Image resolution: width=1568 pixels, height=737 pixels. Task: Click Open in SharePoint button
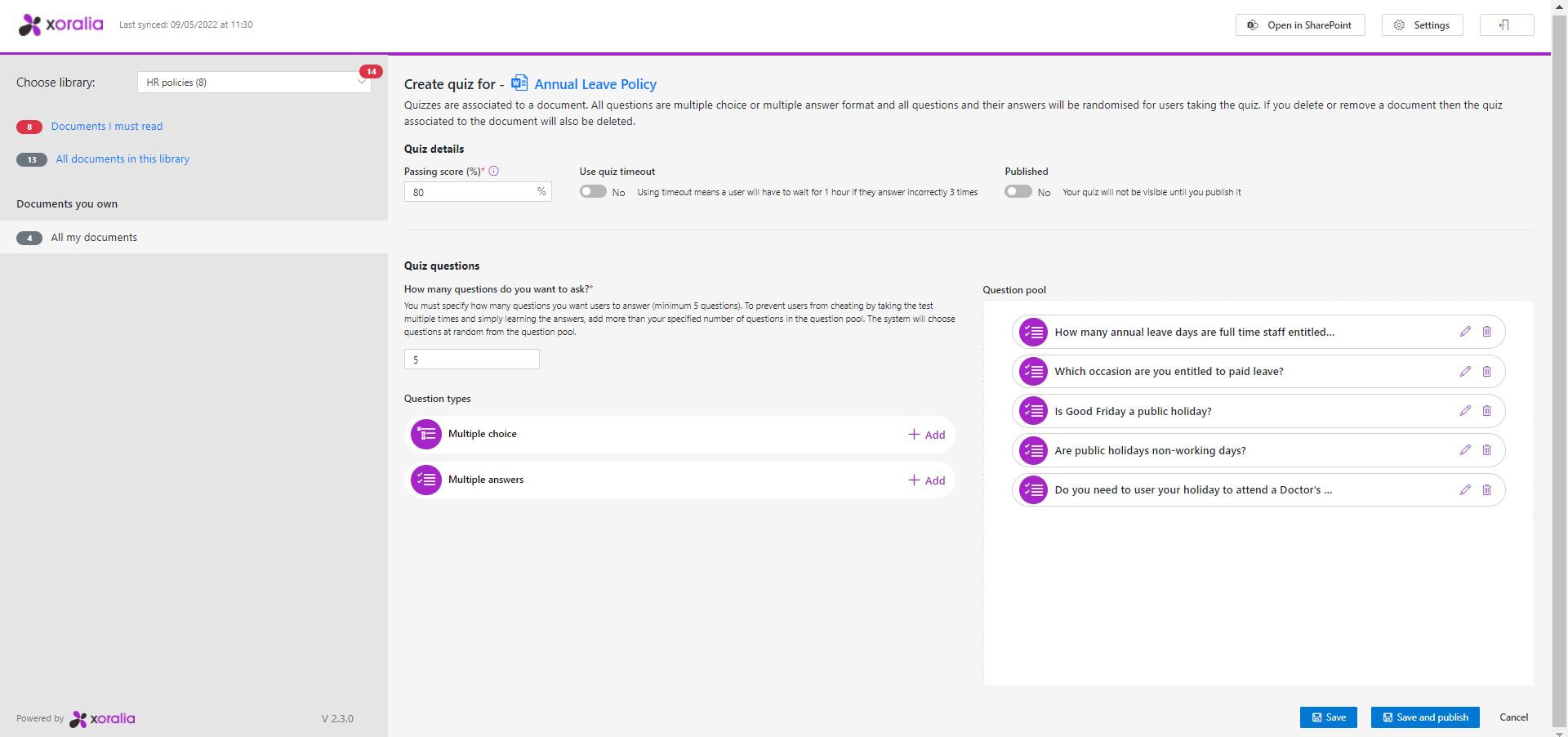[x=1299, y=25]
